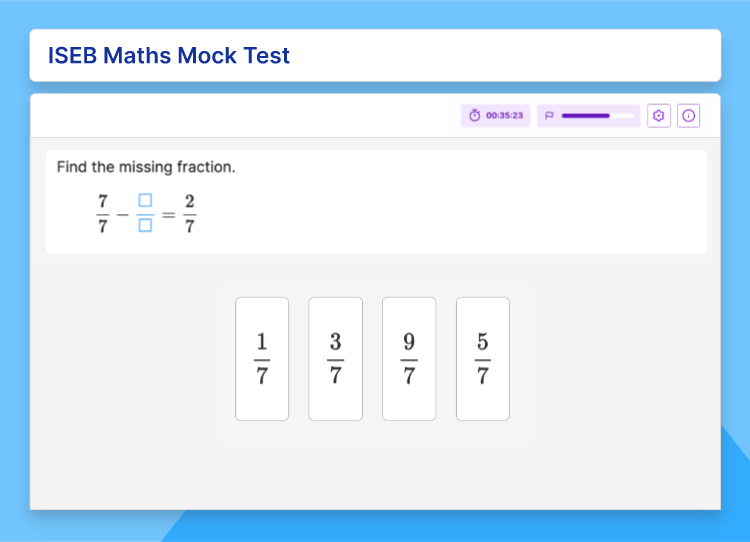
Task: Click the equals sign in the equation
Action: (168, 215)
